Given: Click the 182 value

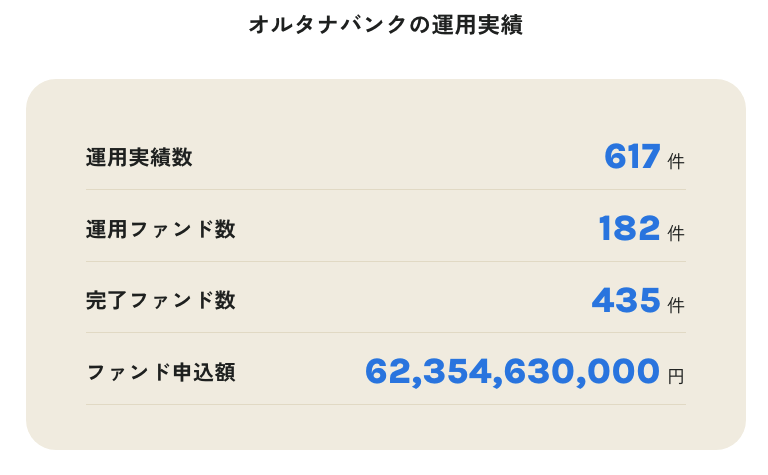Looking at the screenshot, I should 629,229.
